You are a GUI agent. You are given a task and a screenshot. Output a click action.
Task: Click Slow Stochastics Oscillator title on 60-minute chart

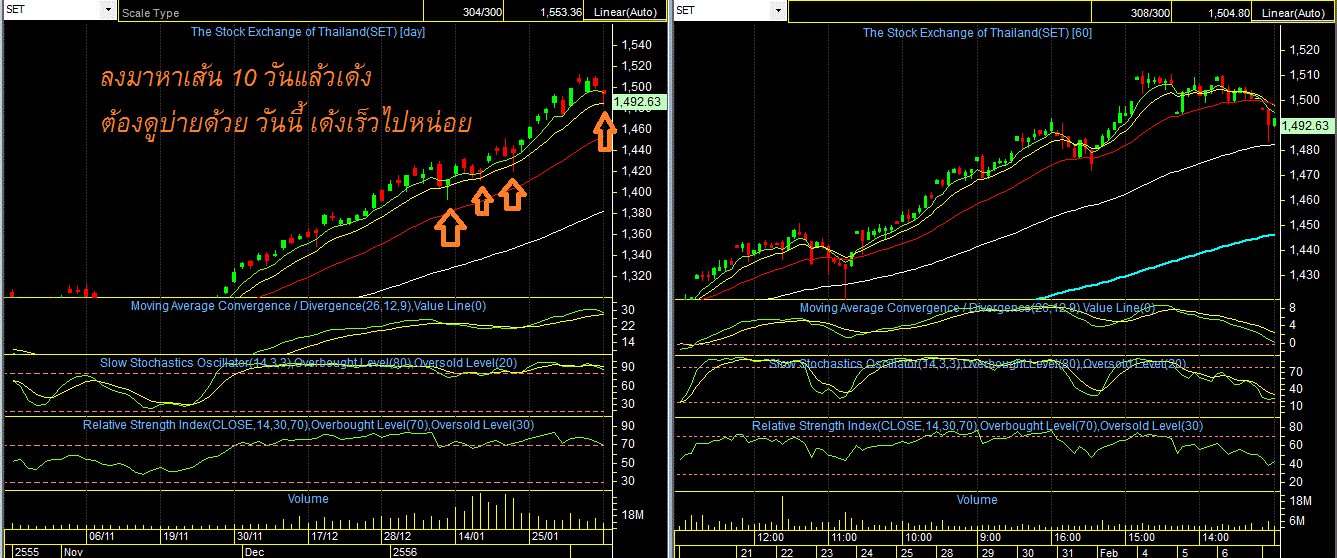(x=977, y=363)
